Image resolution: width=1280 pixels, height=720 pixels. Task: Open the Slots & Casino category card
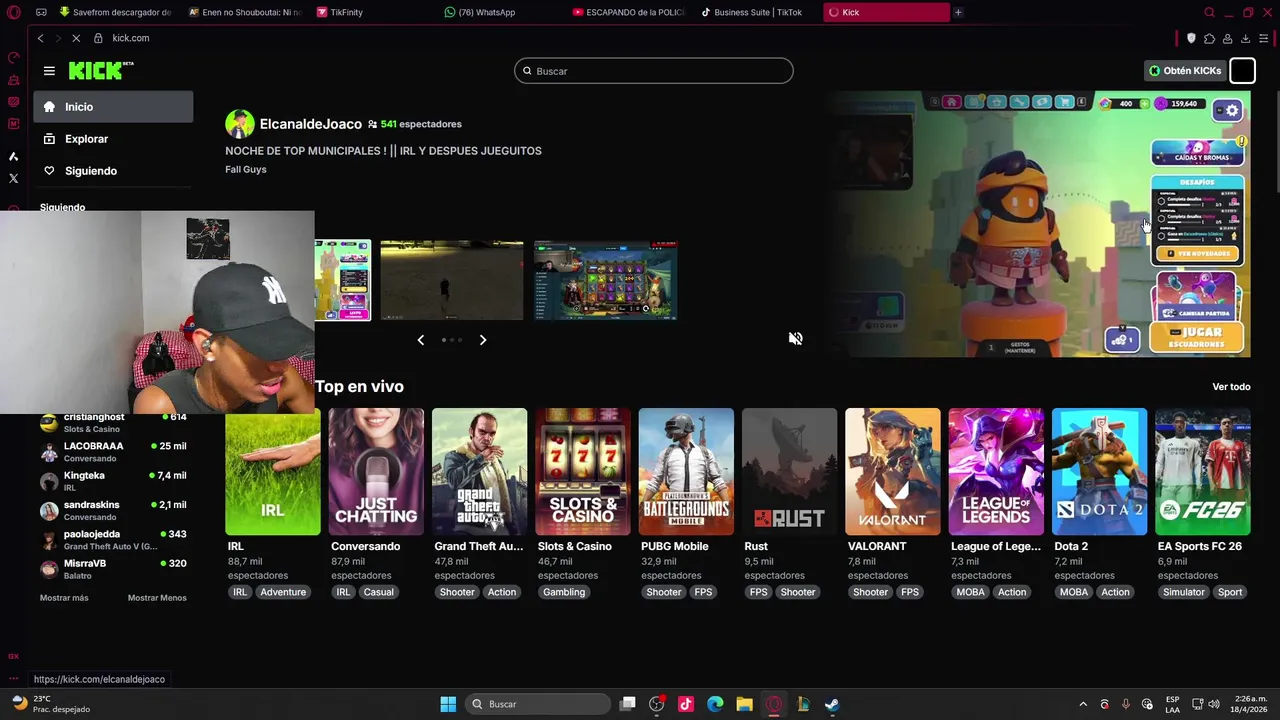583,472
